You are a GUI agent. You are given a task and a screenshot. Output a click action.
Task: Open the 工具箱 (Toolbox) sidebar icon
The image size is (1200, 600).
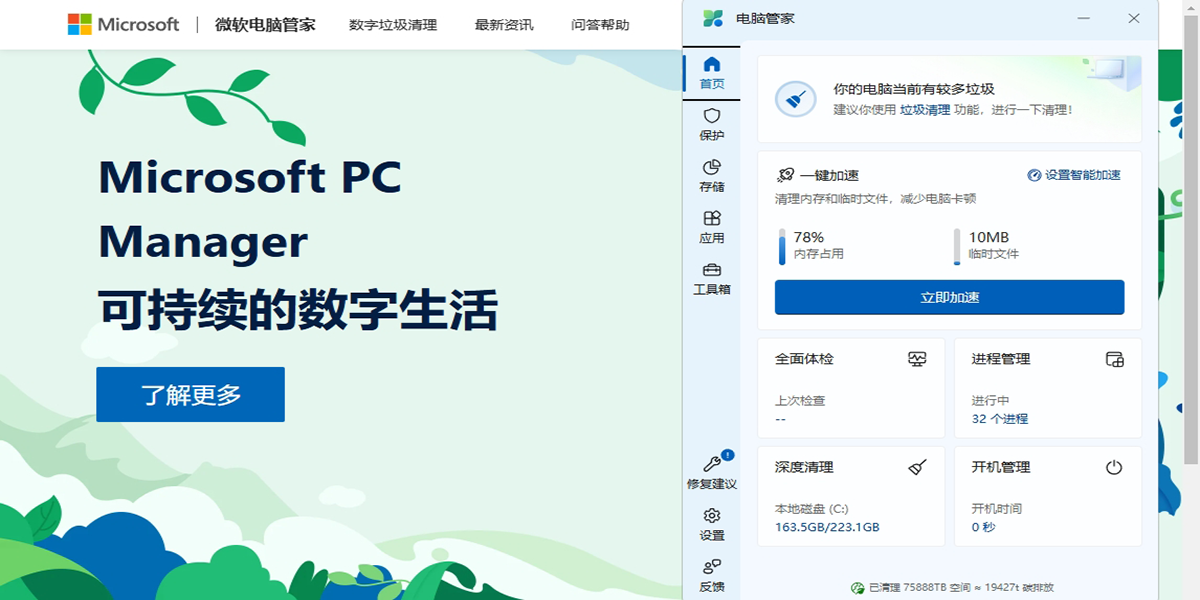[712, 271]
